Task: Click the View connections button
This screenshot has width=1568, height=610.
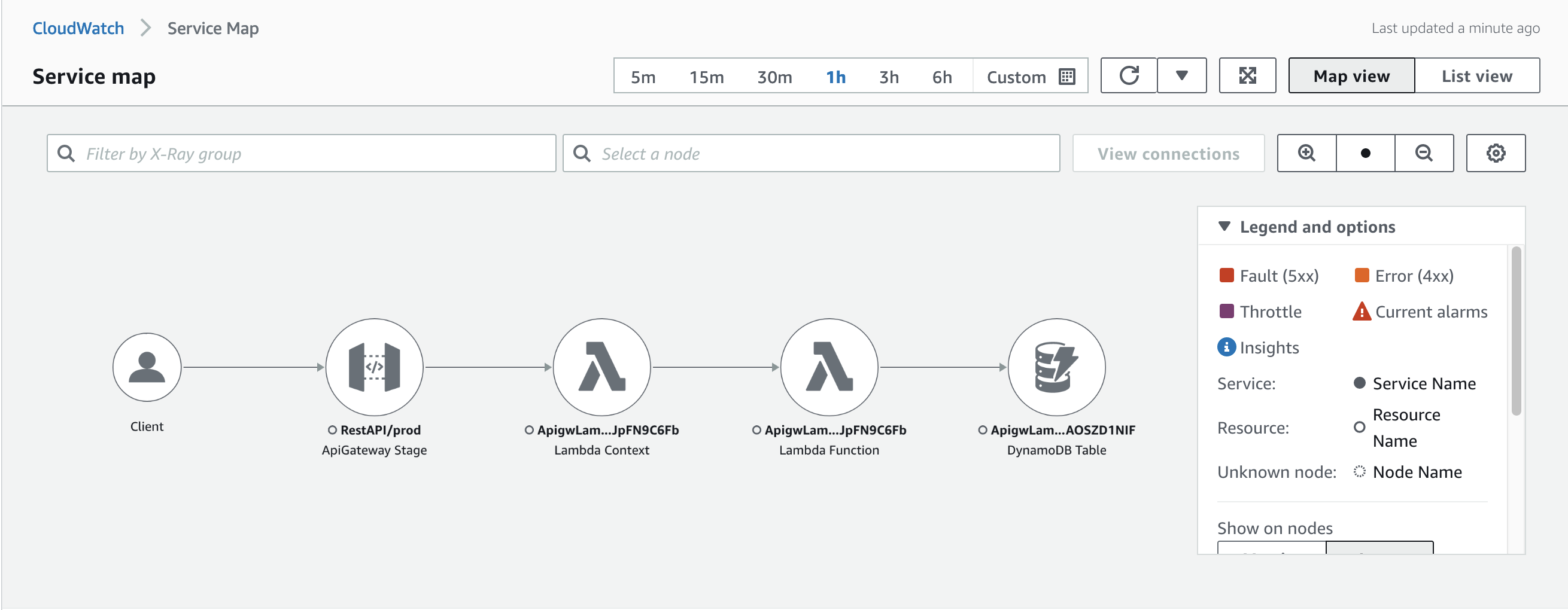Action: [x=1168, y=153]
